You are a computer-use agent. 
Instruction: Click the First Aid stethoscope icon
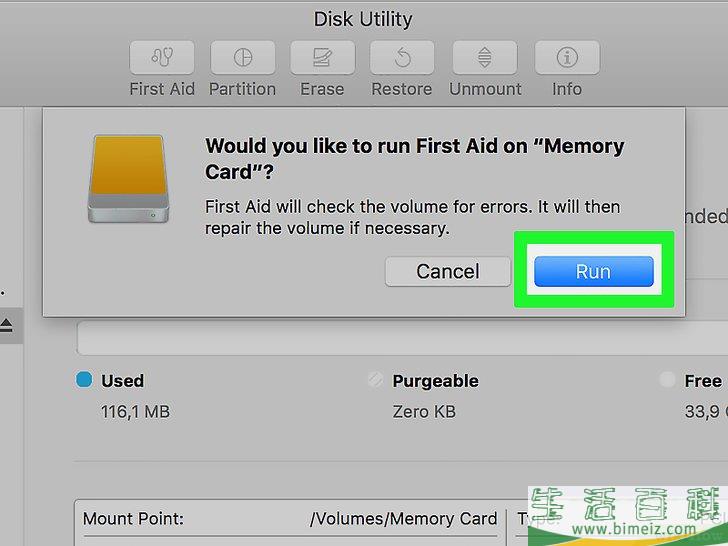pyautogui.click(x=162, y=57)
